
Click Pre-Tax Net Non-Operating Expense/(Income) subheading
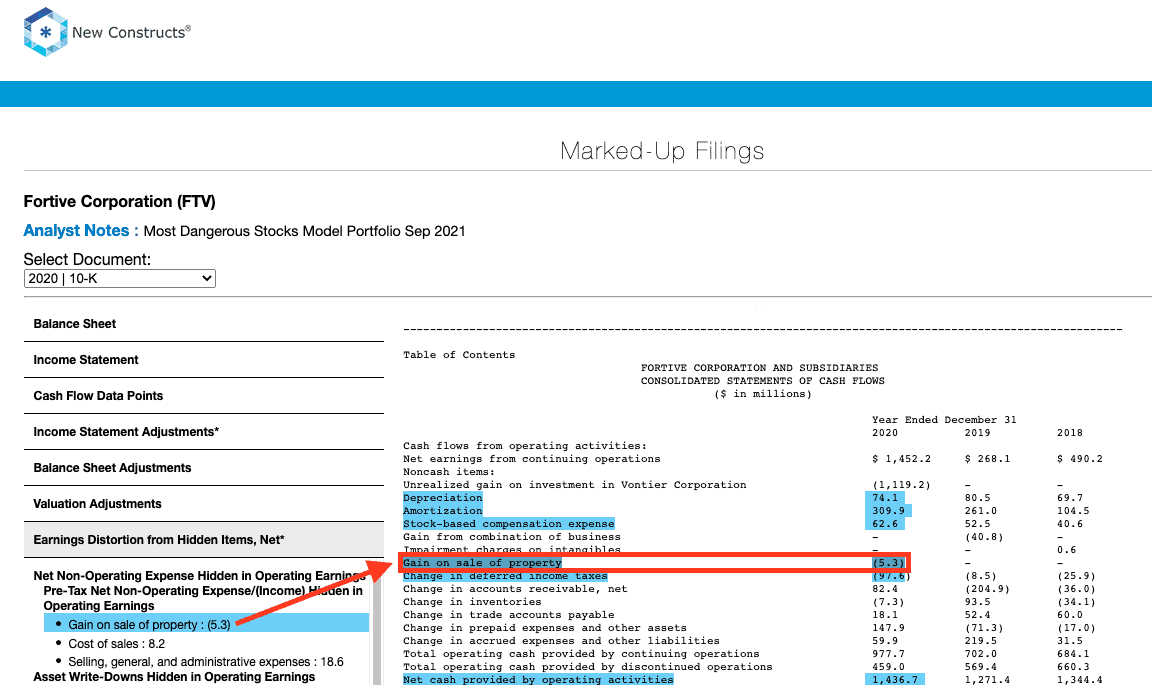203,598
